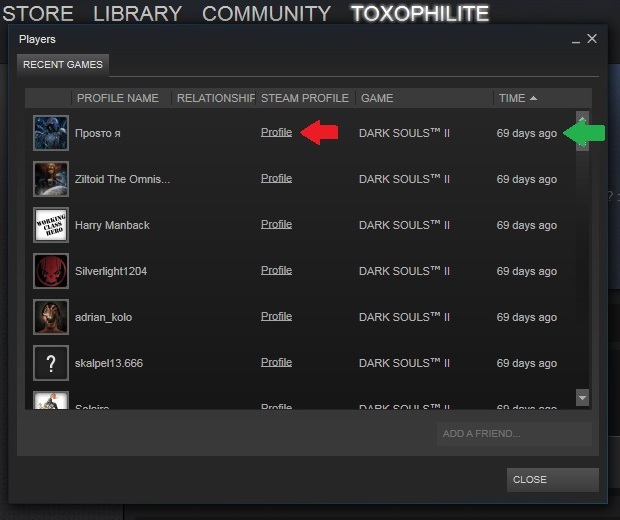This screenshot has height=520, width=620.
Task: Click 69 days ago in skalpel13.666 row
Action: click(527, 363)
